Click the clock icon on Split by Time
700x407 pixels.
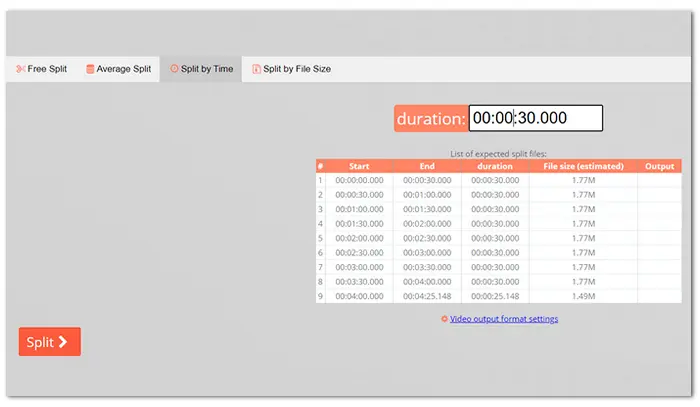point(174,70)
